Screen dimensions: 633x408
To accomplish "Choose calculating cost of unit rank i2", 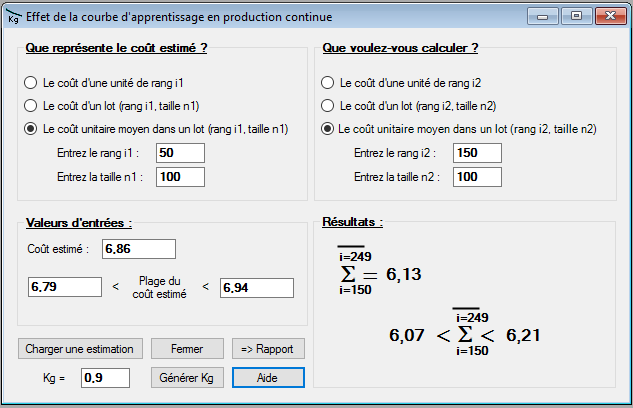I will [326, 83].
